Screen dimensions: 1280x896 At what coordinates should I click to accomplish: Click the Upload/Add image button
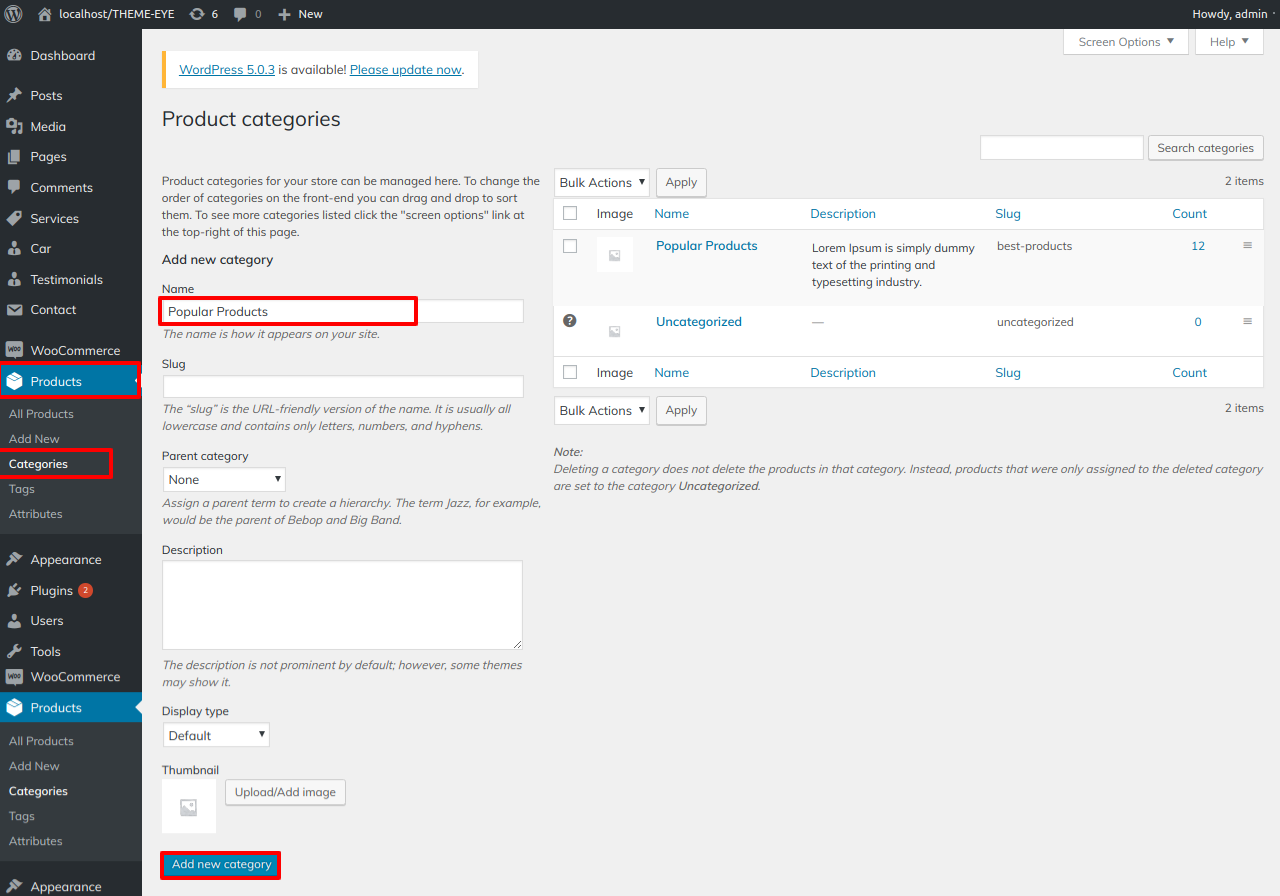point(285,792)
